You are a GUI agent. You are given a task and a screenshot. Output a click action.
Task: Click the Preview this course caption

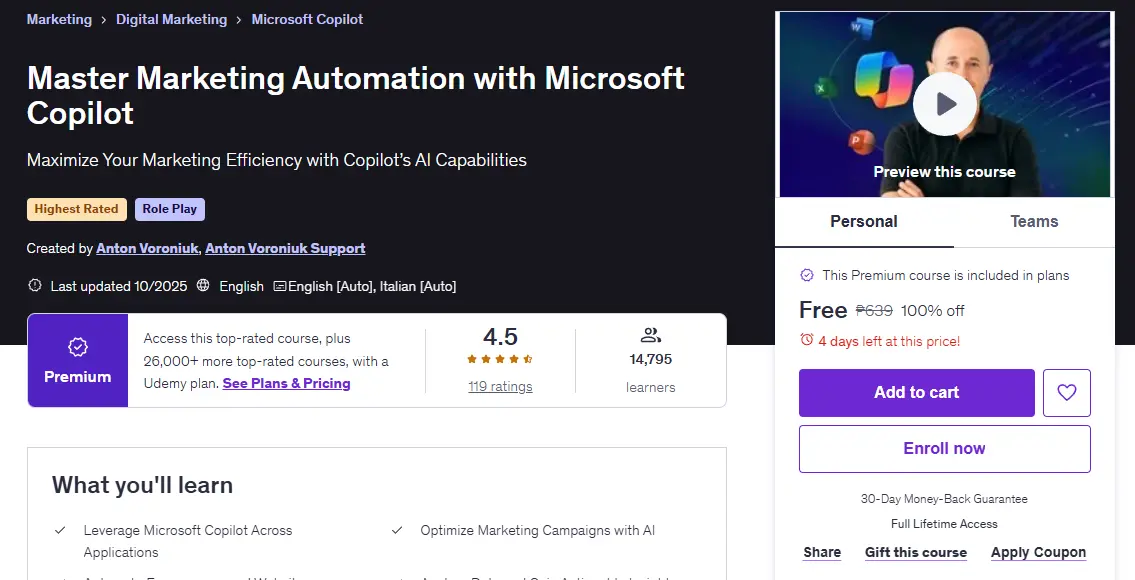click(944, 172)
